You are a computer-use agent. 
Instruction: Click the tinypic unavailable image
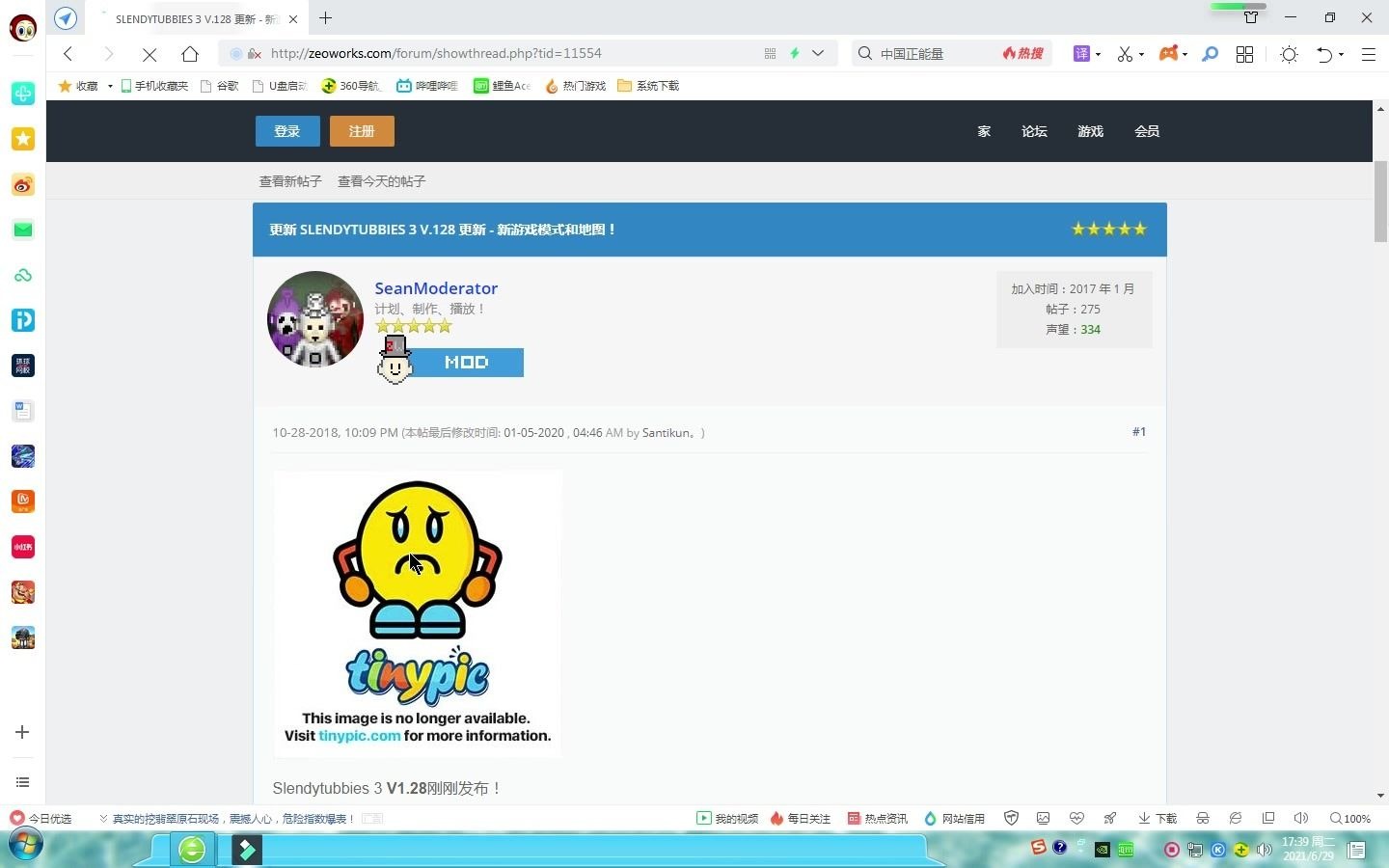tap(418, 613)
